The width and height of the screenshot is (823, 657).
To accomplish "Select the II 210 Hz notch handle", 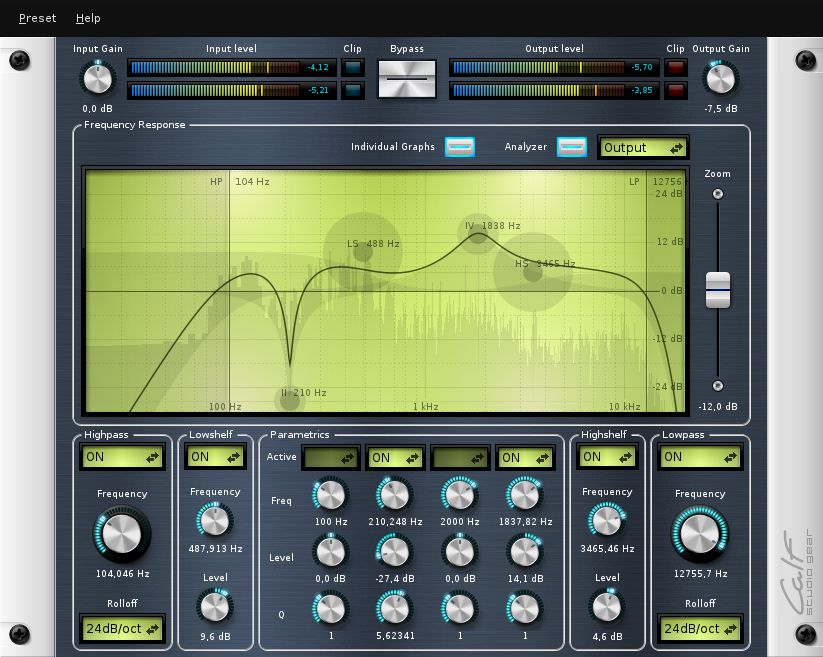I will (290, 399).
